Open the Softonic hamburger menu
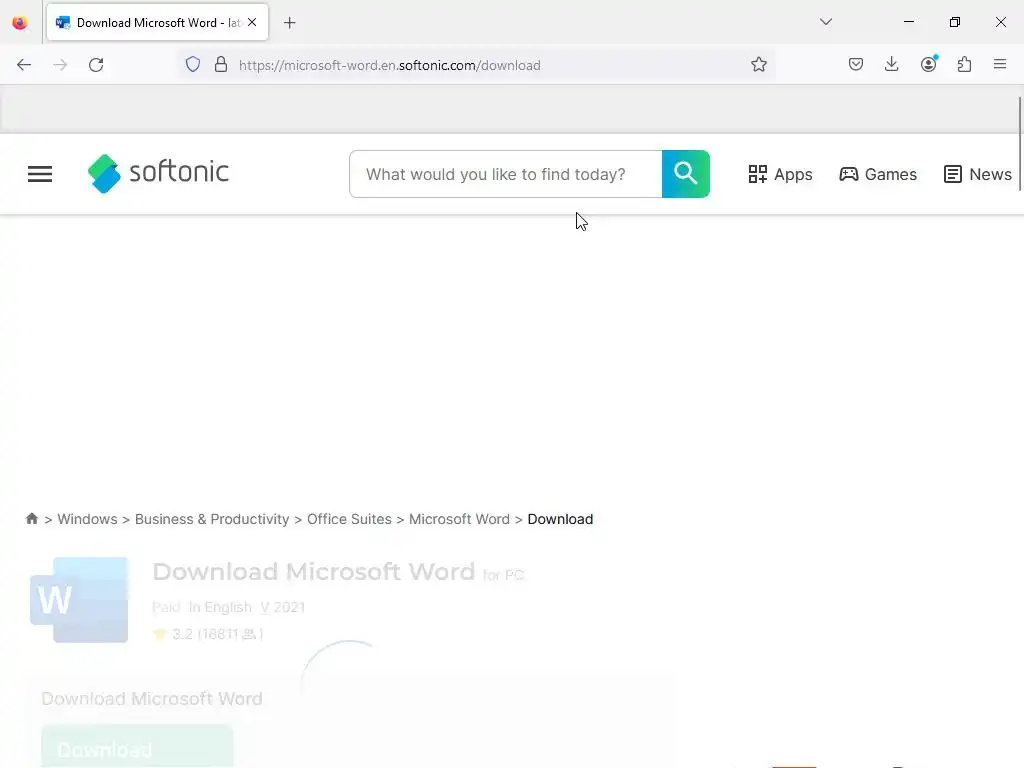The height and width of the screenshot is (768, 1024). click(40, 174)
